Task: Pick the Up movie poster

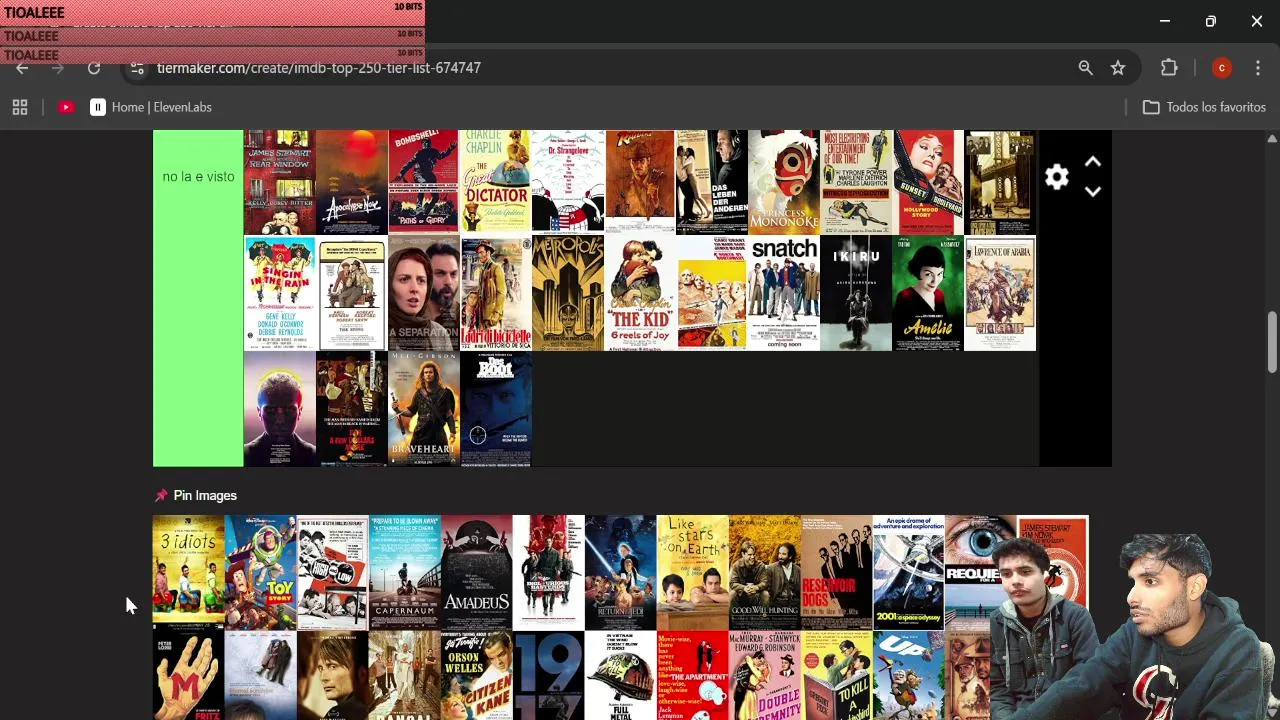Action: point(908,675)
